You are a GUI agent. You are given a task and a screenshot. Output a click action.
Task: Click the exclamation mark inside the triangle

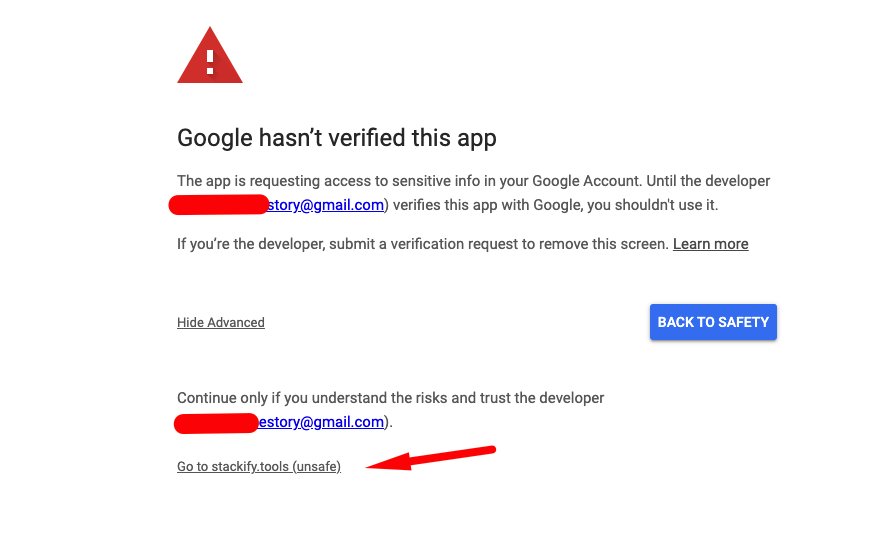210,62
